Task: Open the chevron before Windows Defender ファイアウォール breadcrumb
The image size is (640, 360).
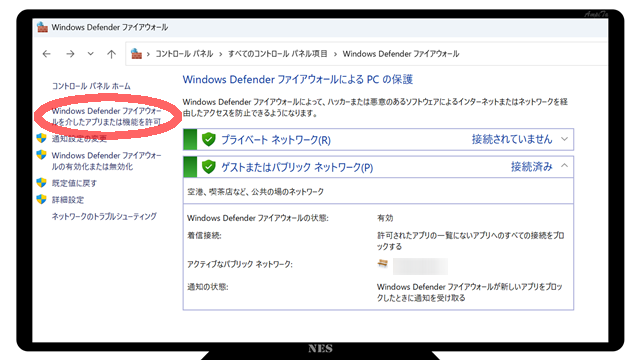Action: [335, 54]
